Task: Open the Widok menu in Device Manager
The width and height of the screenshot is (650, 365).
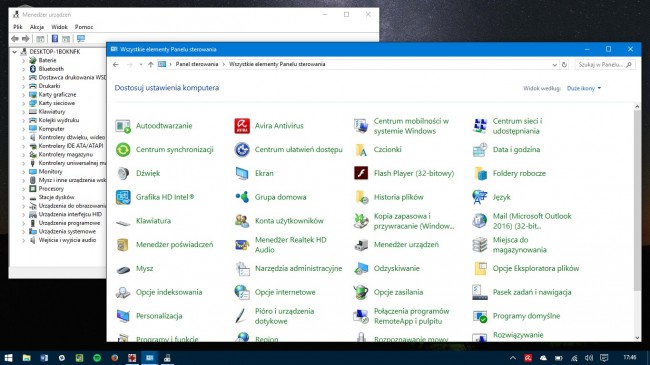Action: [x=59, y=27]
